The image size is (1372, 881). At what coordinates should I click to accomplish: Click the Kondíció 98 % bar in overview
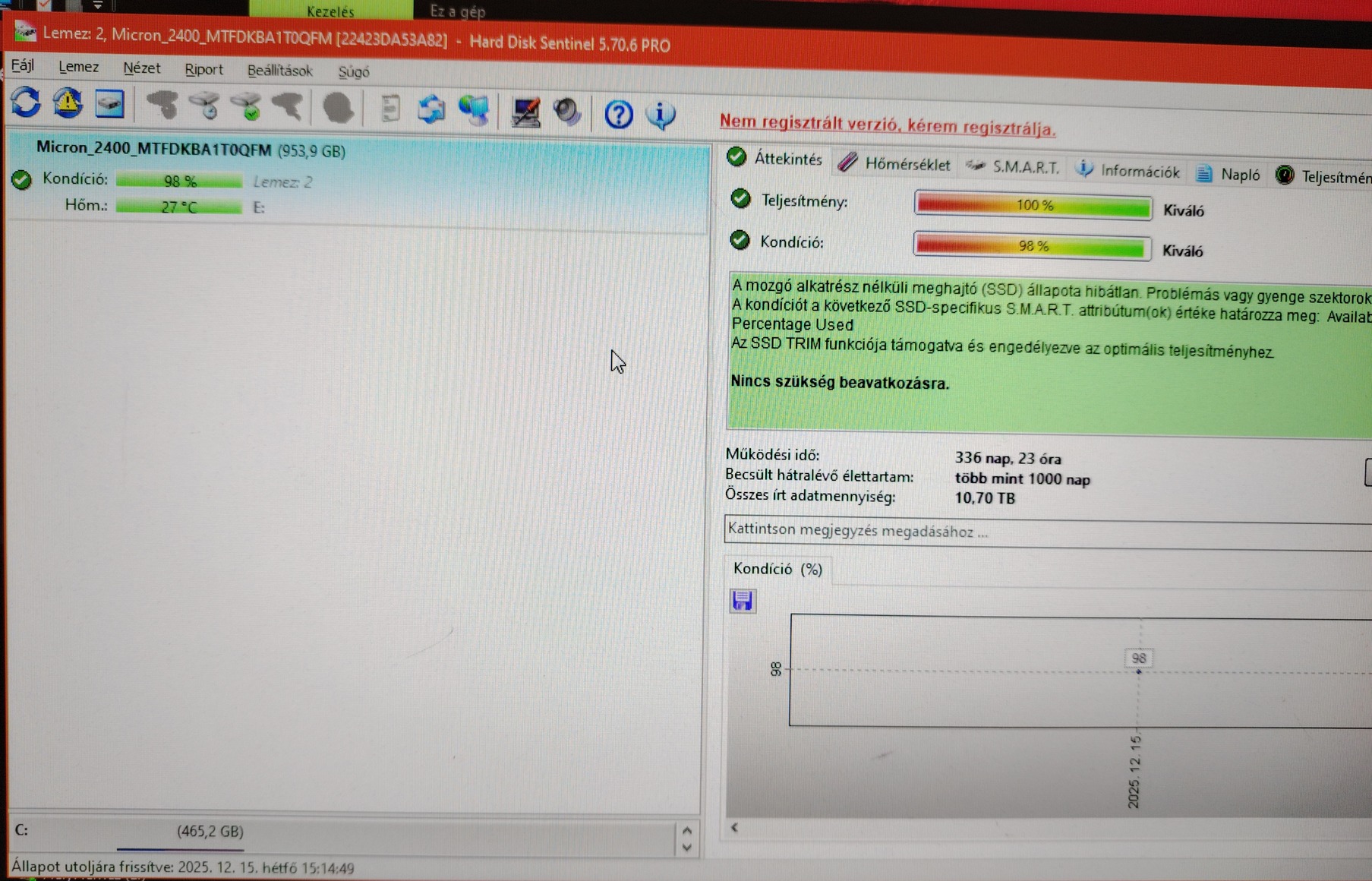[x=1033, y=246]
